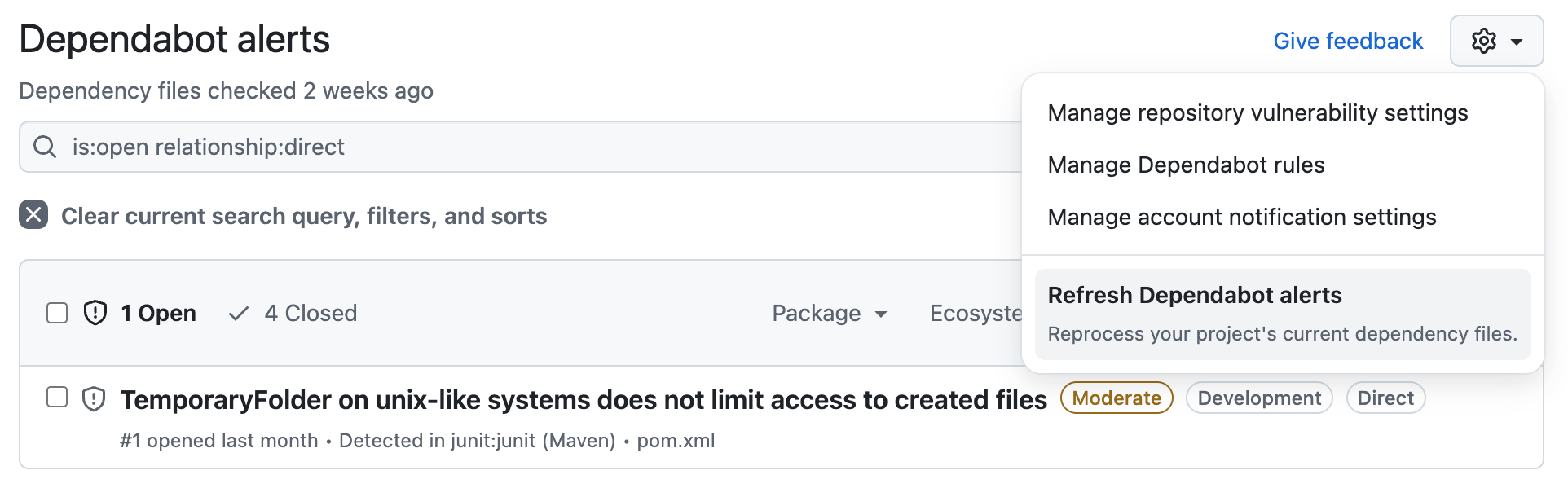Open the TemporaryFolder alert title link
This screenshot has width=1568, height=497.
click(584, 399)
